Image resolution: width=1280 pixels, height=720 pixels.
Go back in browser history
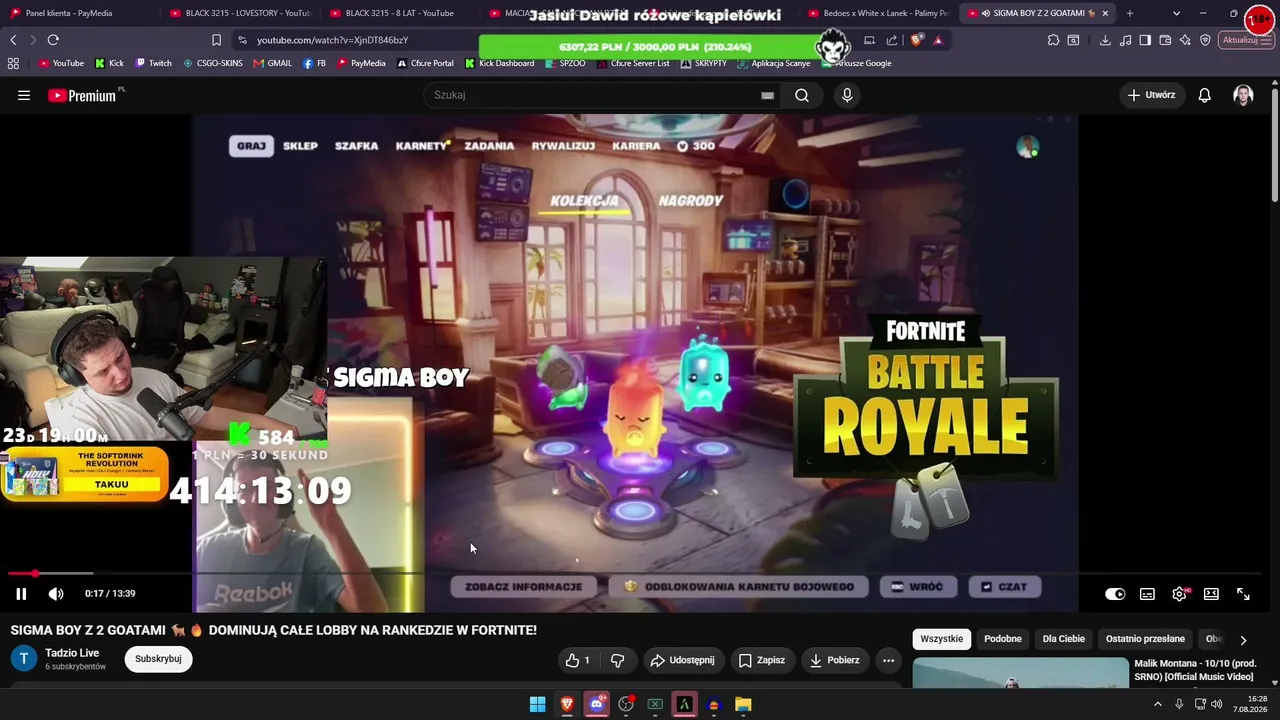[13, 40]
